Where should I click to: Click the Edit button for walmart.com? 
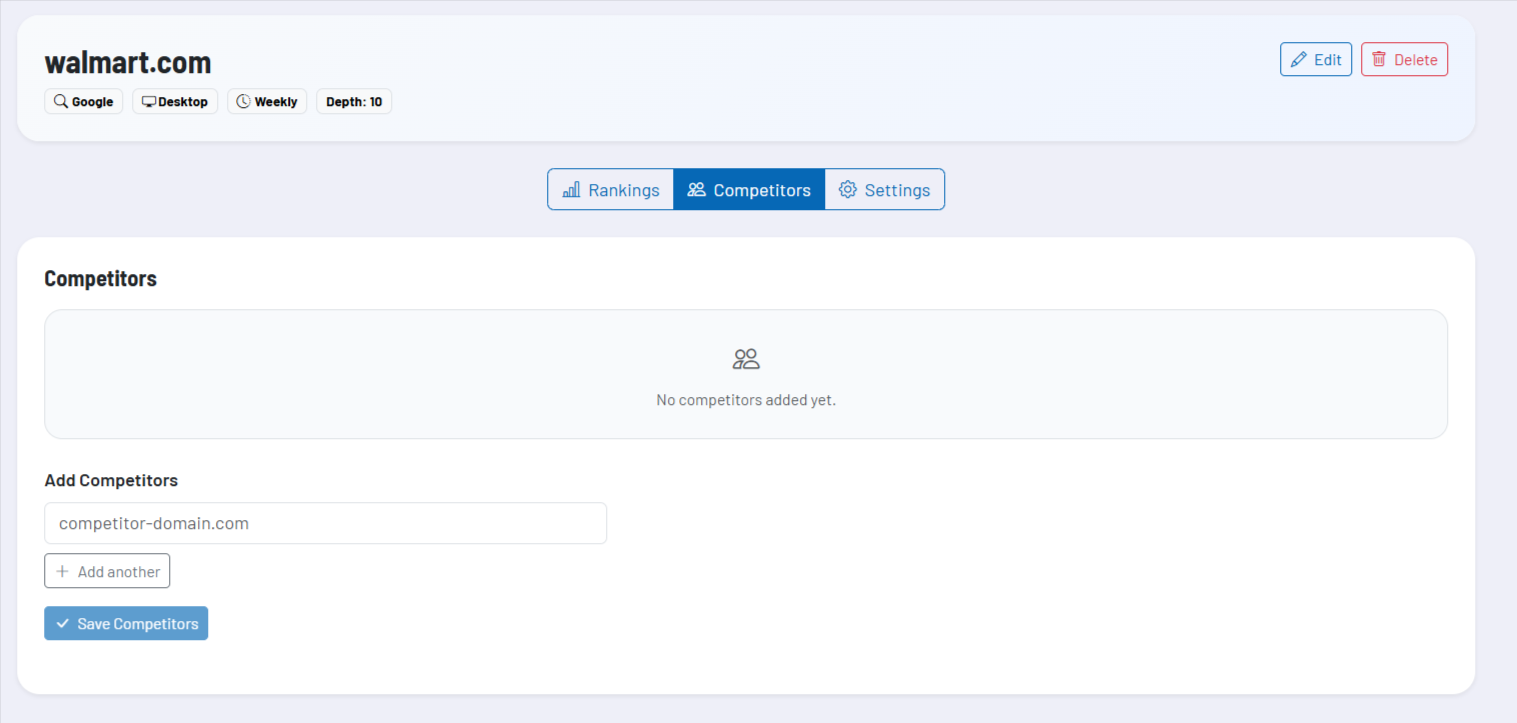coord(1316,59)
